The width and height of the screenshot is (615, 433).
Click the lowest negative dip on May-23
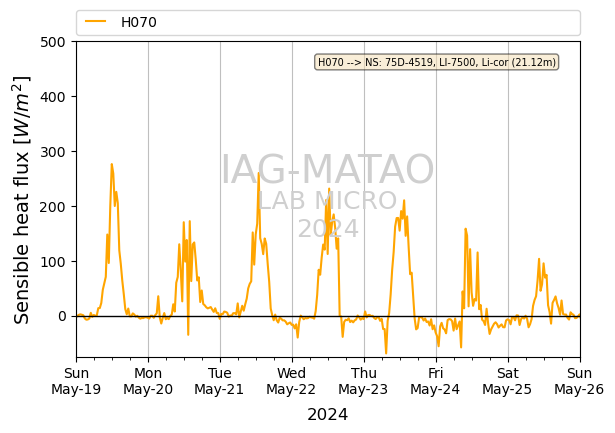[386, 353]
